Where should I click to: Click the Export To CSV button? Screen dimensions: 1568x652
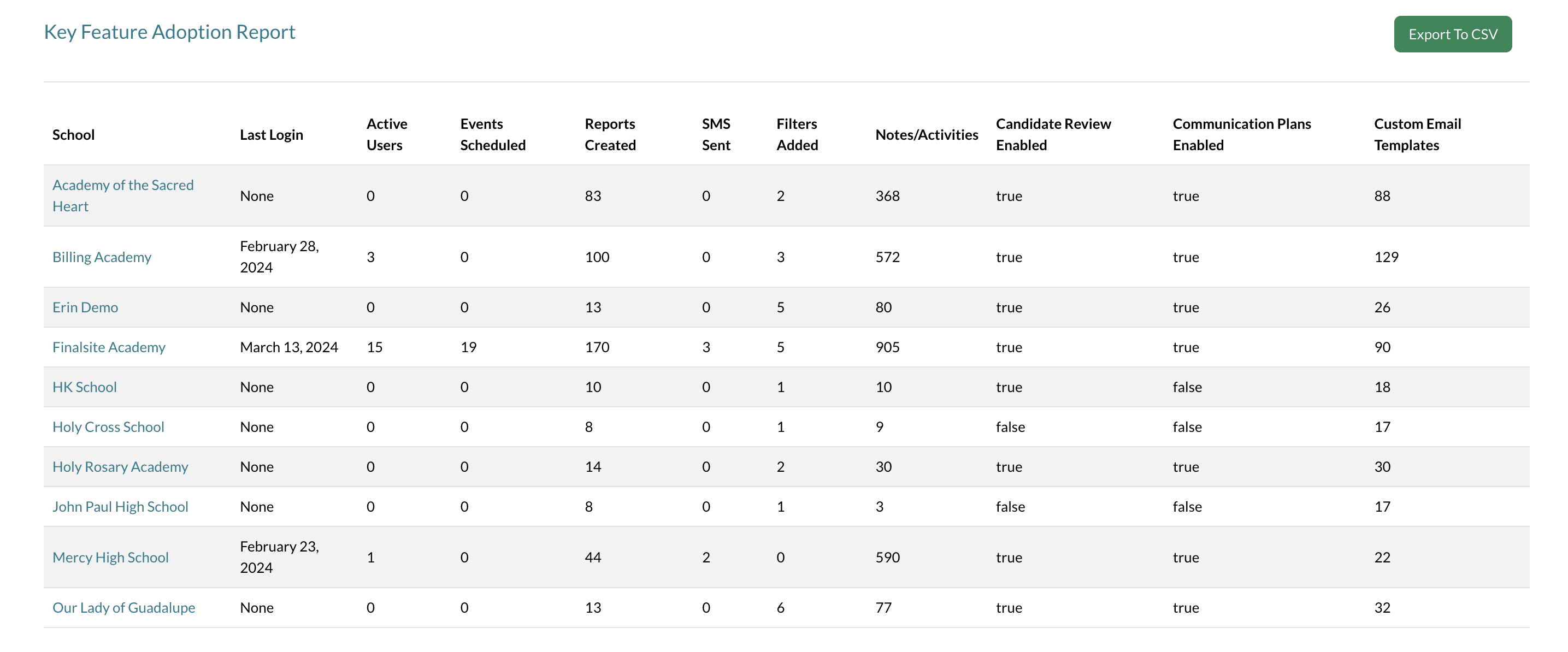1452,34
